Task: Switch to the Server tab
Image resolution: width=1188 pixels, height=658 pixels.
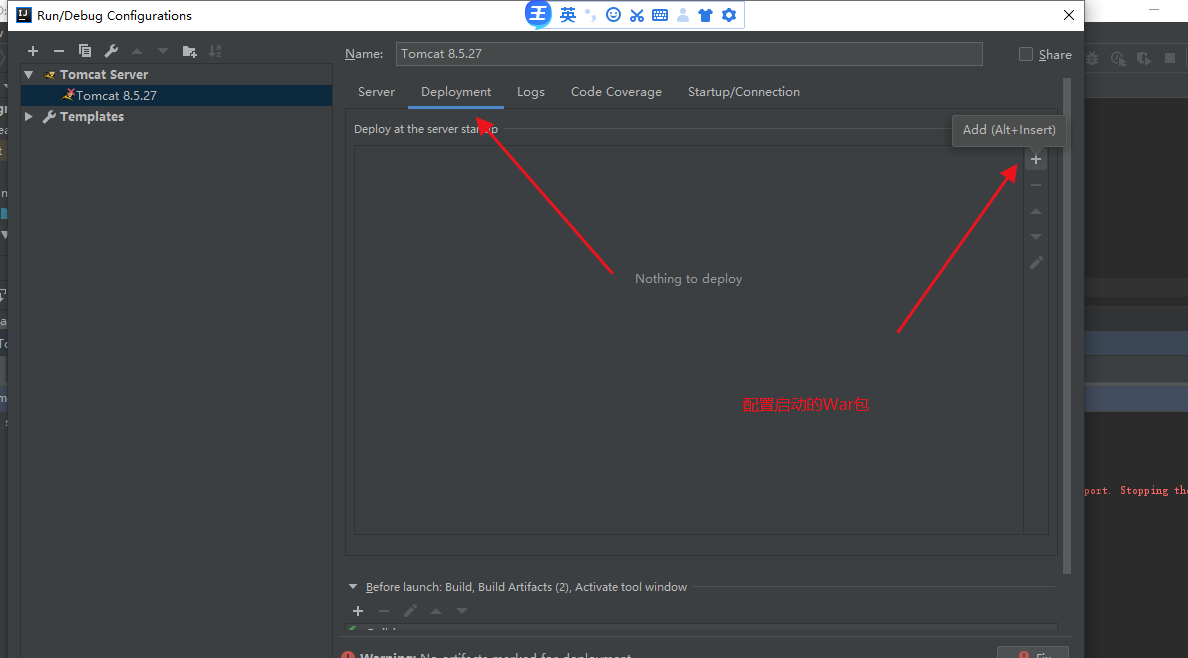Action: pyautogui.click(x=377, y=92)
